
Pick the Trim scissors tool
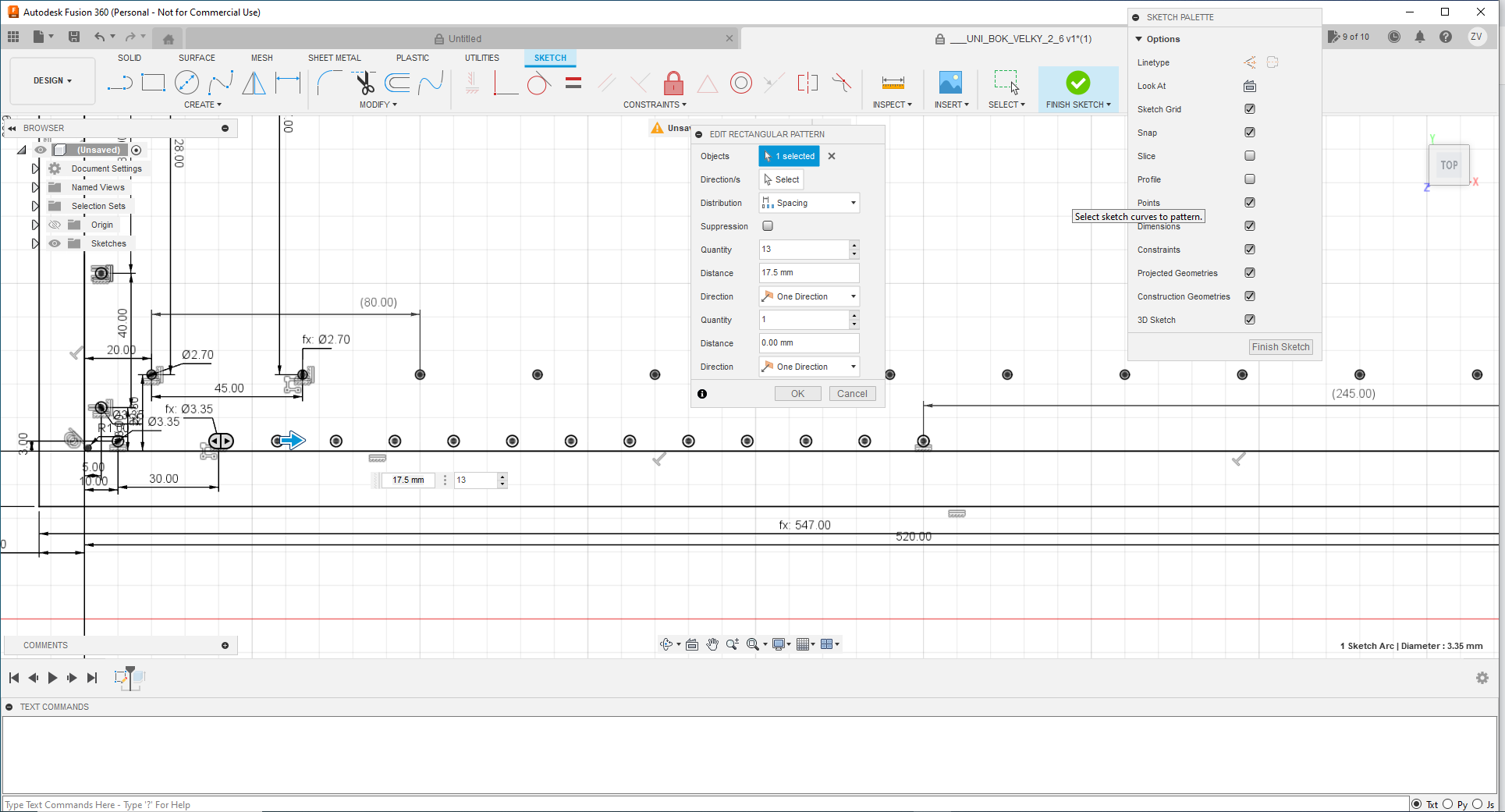click(364, 83)
